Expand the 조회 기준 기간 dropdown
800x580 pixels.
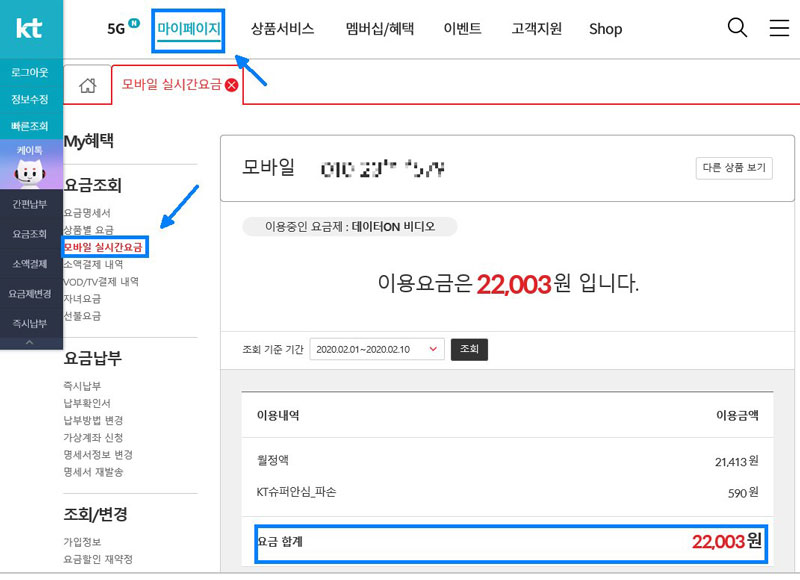pyautogui.click(x=377, y=349)
